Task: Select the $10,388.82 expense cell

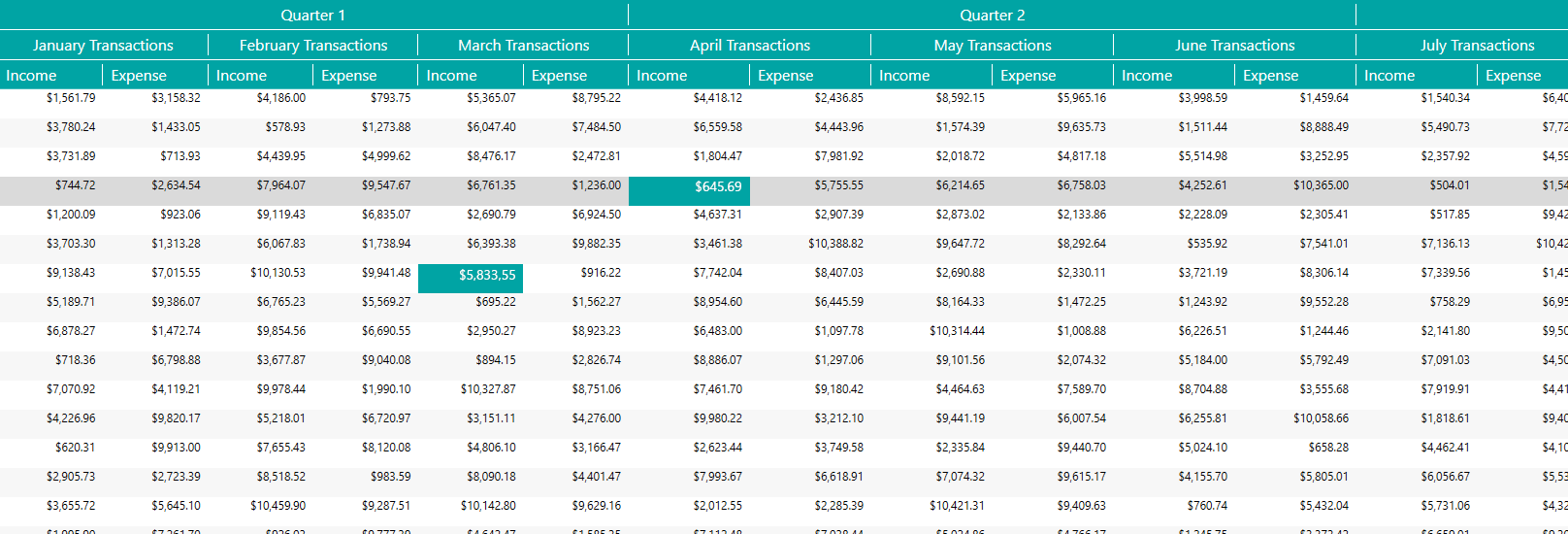Action: tap(835, 244)
